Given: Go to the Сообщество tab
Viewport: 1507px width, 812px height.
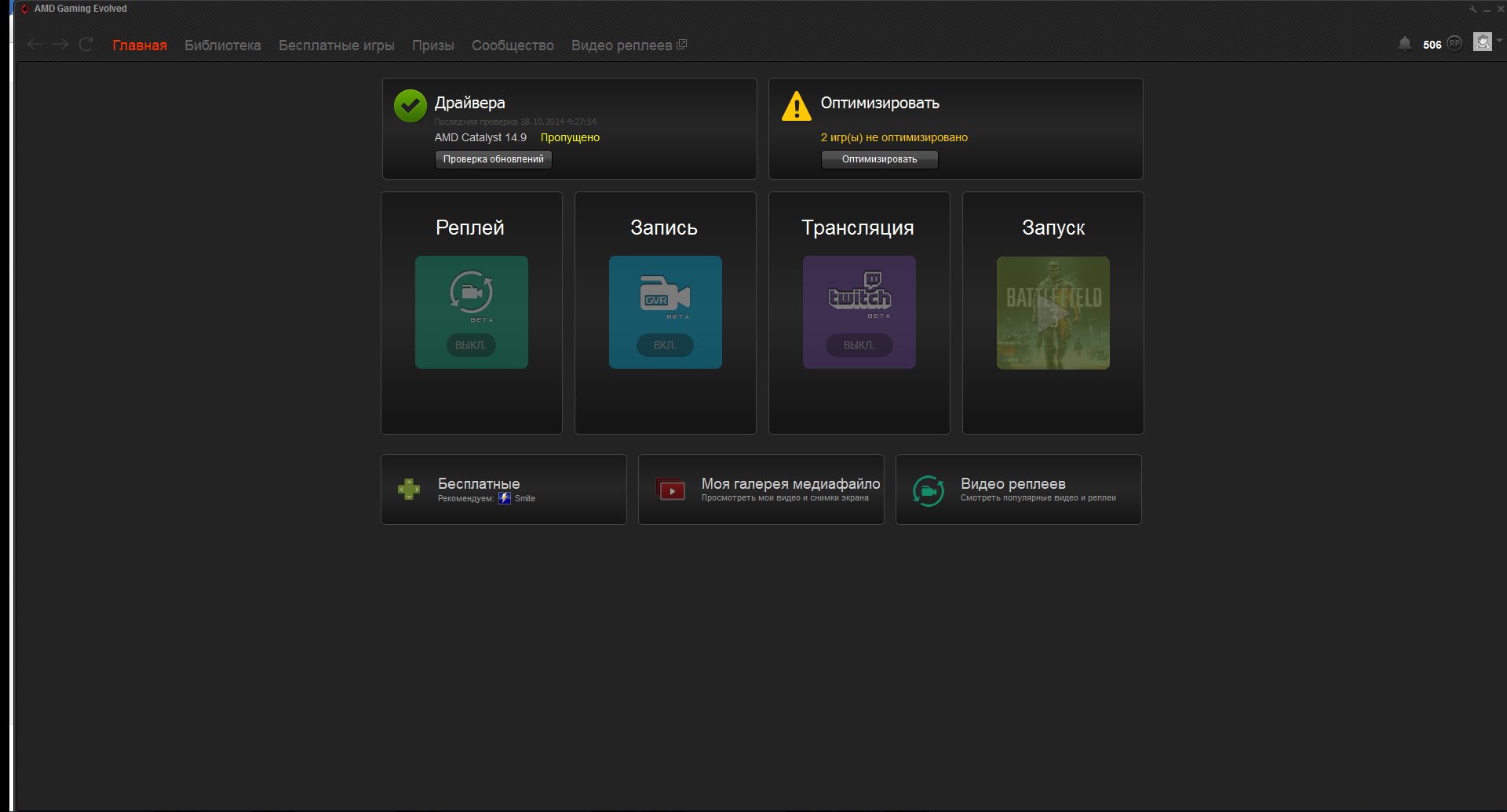Looking at the screenshot, I should point(513,46).
